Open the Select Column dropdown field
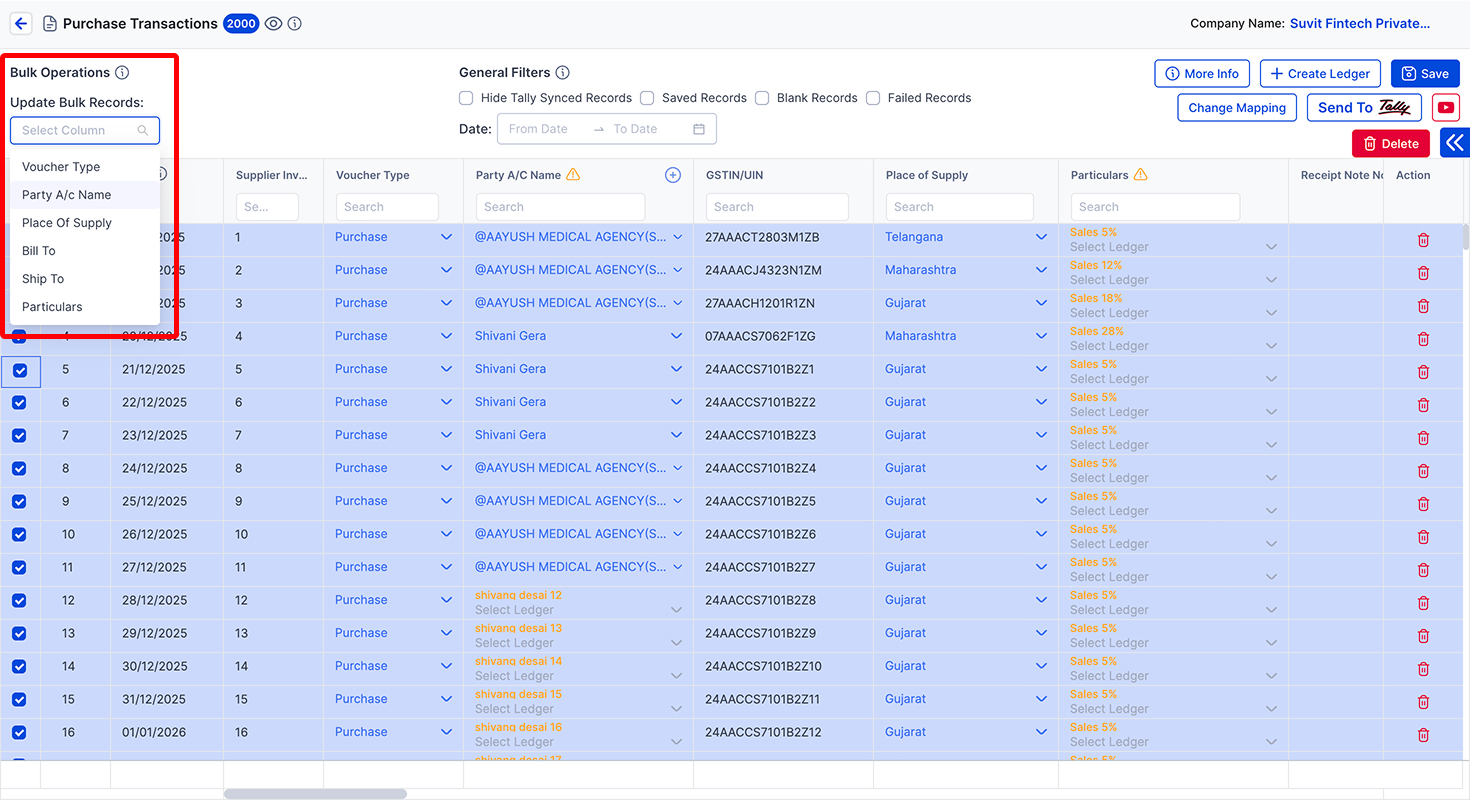Image resolution: width=1470 pixels, height=800 pixels. 85,130
